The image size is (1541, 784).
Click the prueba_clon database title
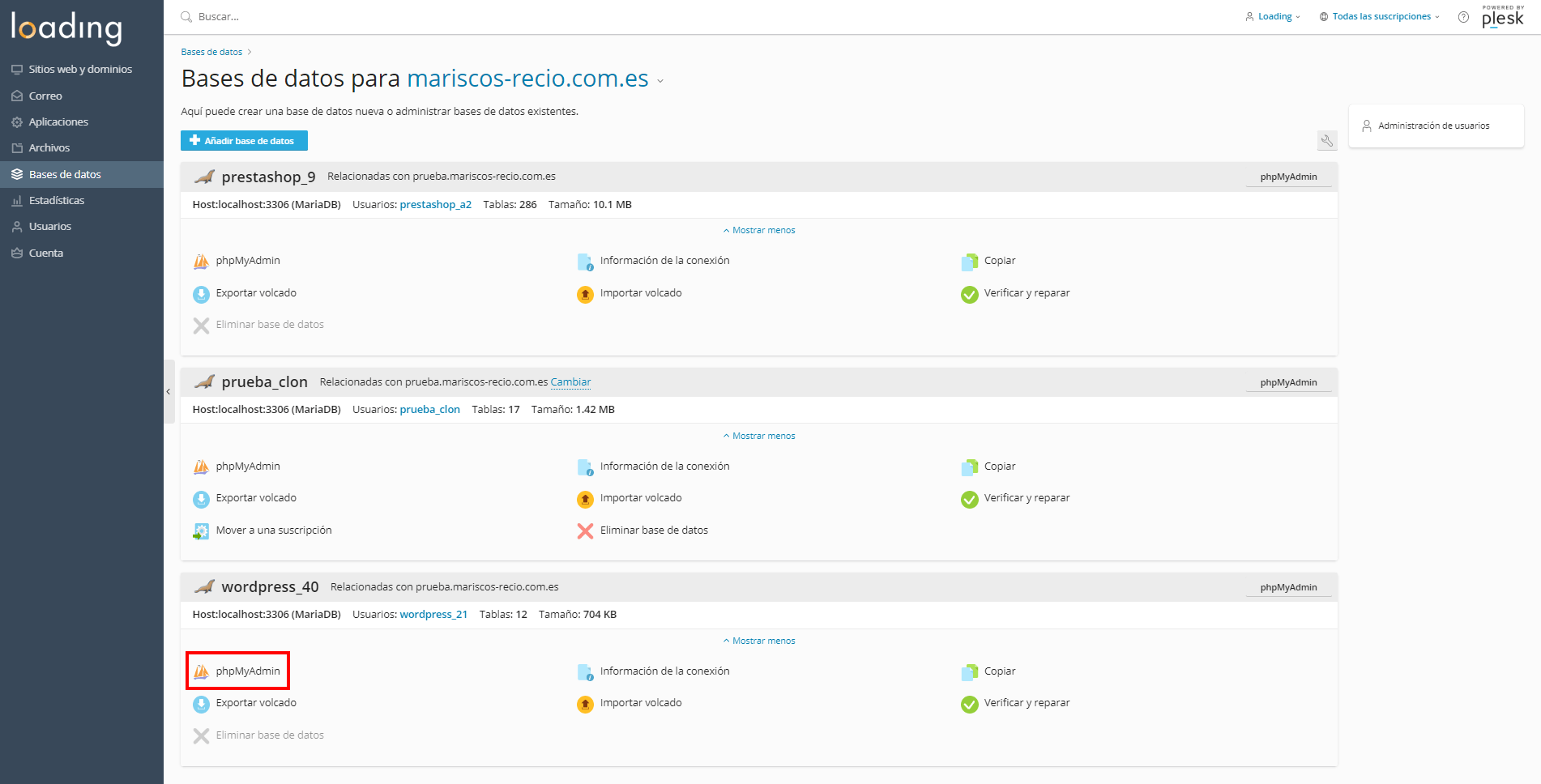264,381
